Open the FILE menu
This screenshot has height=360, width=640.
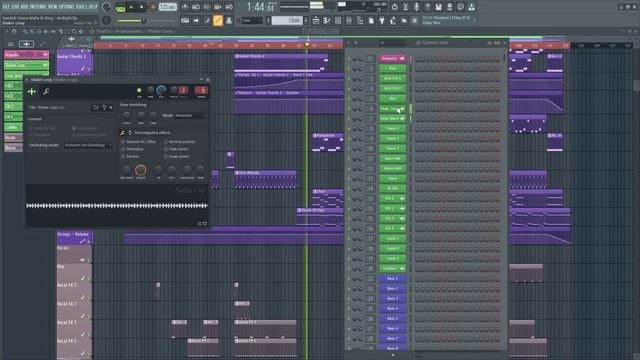pos(6,7)
